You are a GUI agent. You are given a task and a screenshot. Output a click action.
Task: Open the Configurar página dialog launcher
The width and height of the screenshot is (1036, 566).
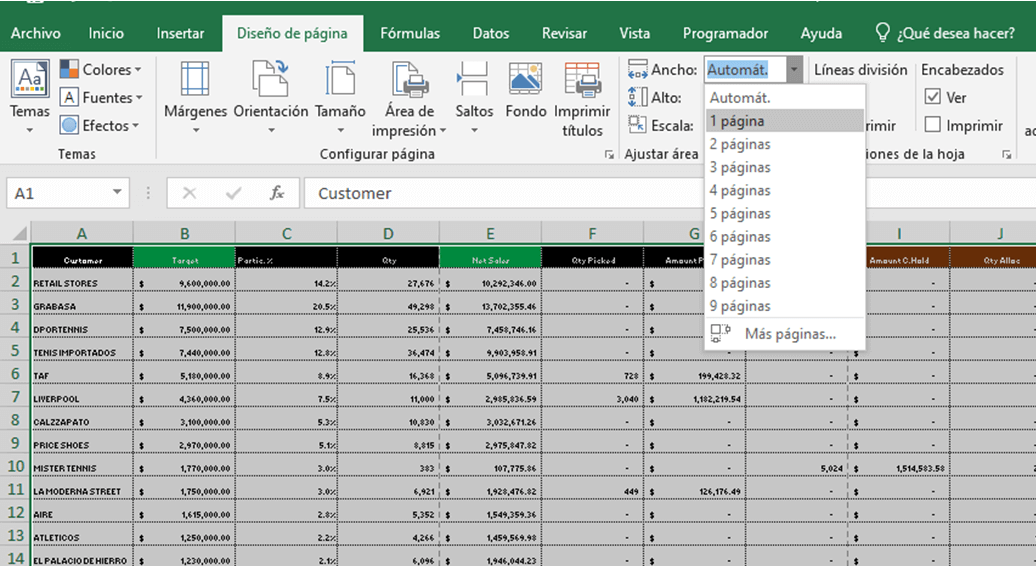point(609,155)
